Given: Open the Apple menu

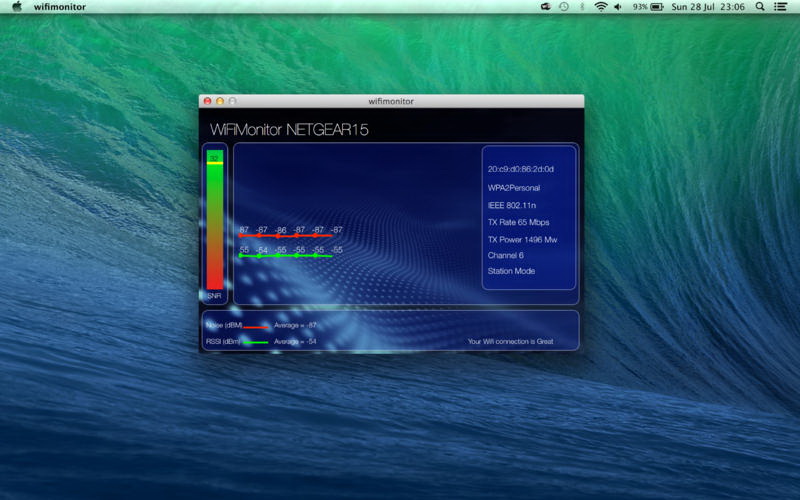Looking at the screenshot, I should [17, 7].
